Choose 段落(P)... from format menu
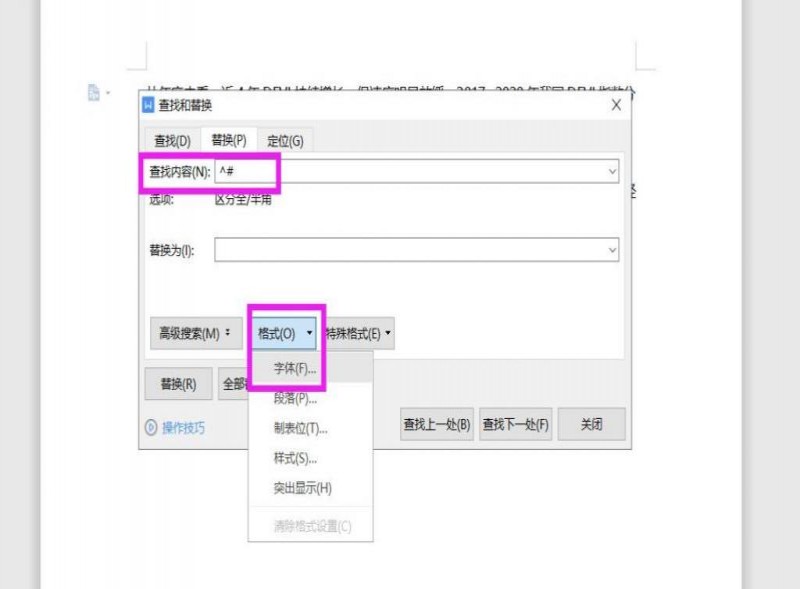The height and width of the screenshot is (589, 800). click(x=295, y=398)
